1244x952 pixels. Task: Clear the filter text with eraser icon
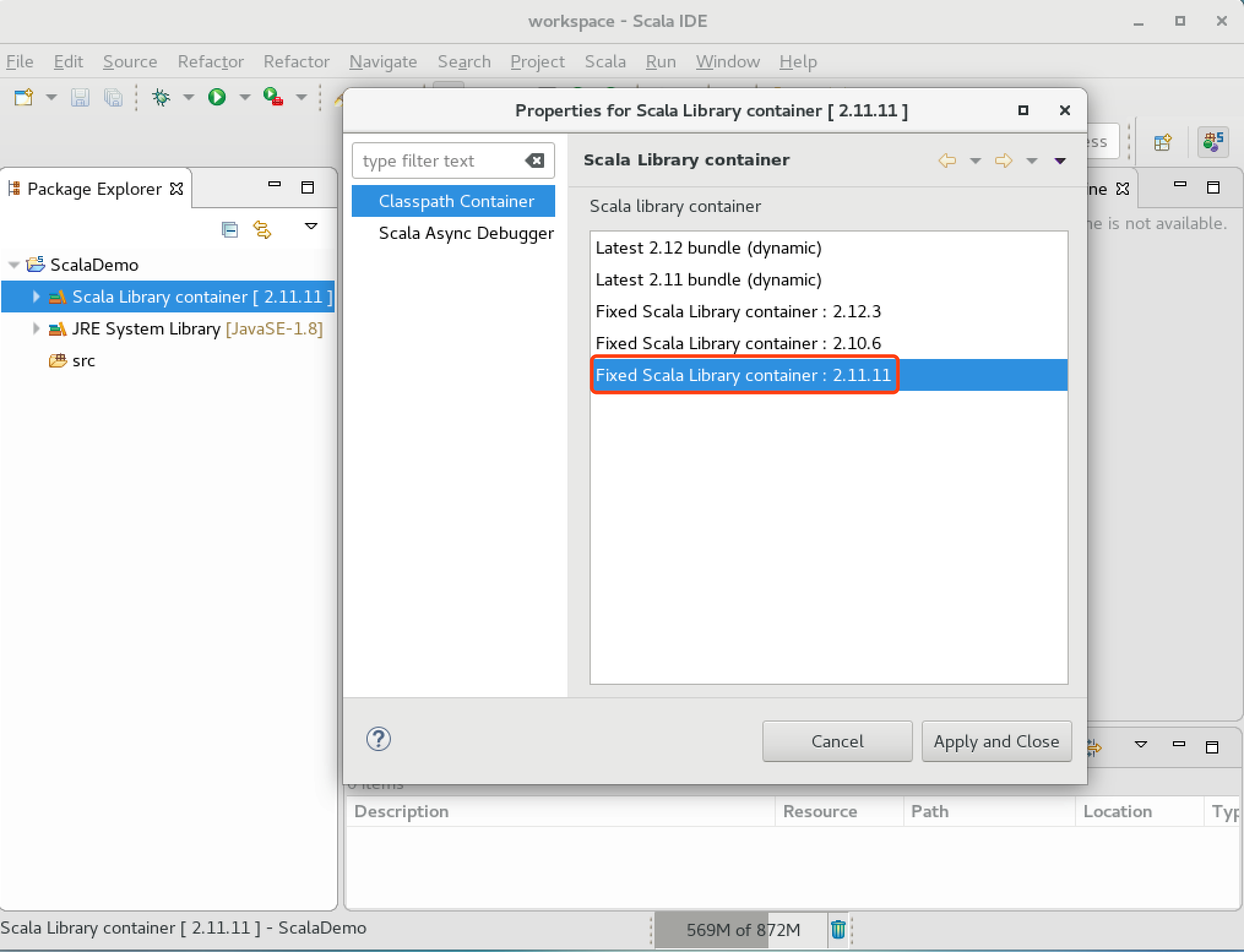point(534,161)
